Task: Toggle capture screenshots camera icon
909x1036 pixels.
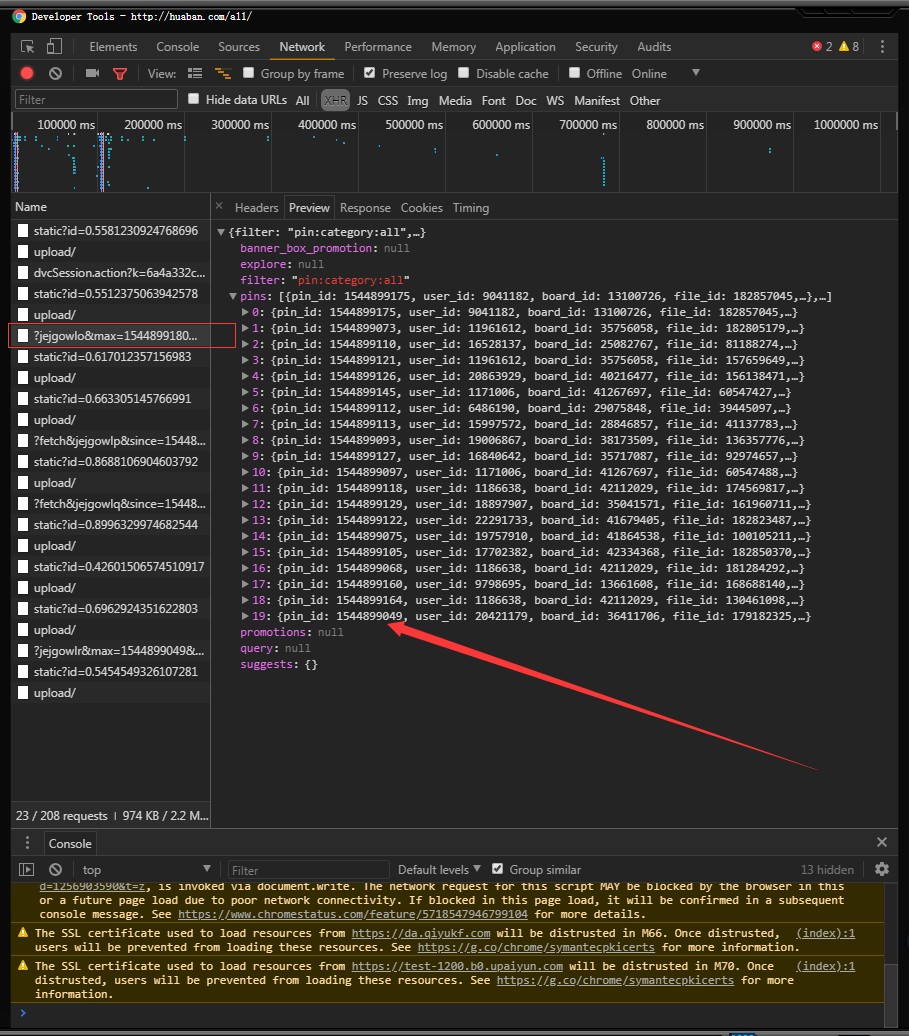Action: (92, 73)
